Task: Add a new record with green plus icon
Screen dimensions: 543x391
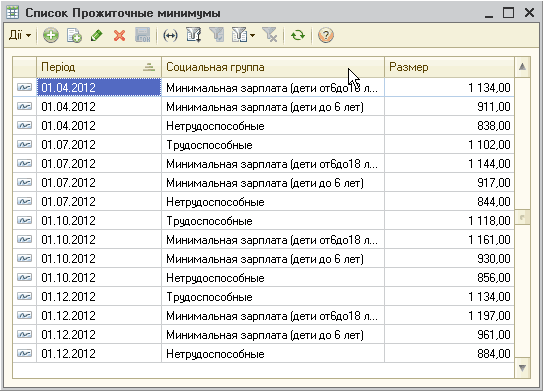Action: pos(51,35)
